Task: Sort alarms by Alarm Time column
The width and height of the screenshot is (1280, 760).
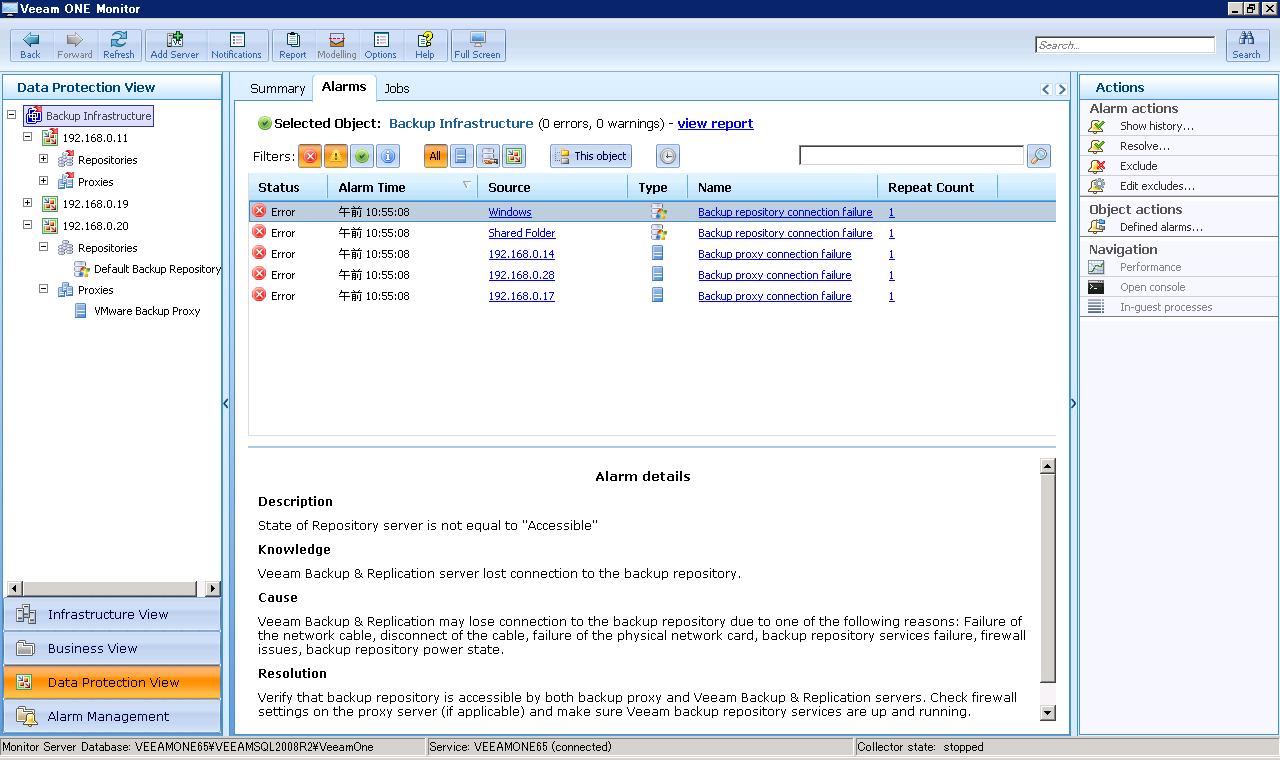Action: [x=402, y=187]
